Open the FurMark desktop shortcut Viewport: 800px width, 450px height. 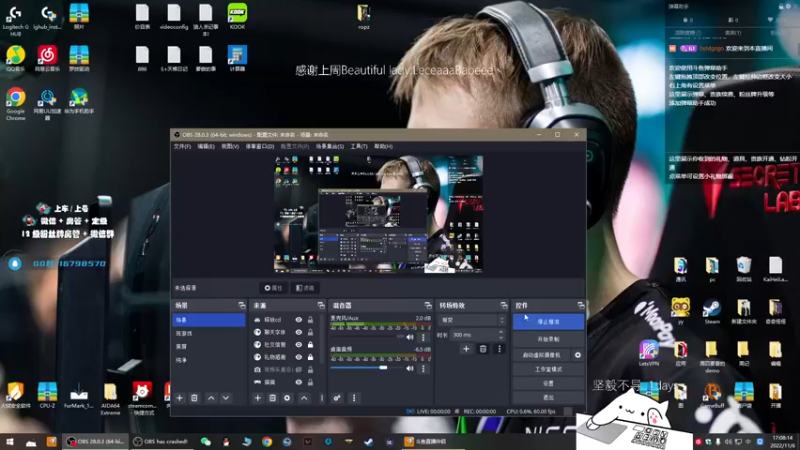coord(79,395)
